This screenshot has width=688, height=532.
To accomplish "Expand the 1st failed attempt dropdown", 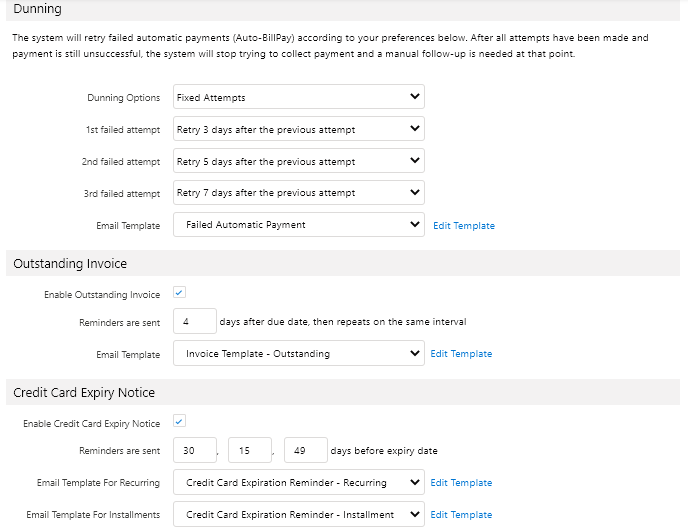I will click(298, 129).
